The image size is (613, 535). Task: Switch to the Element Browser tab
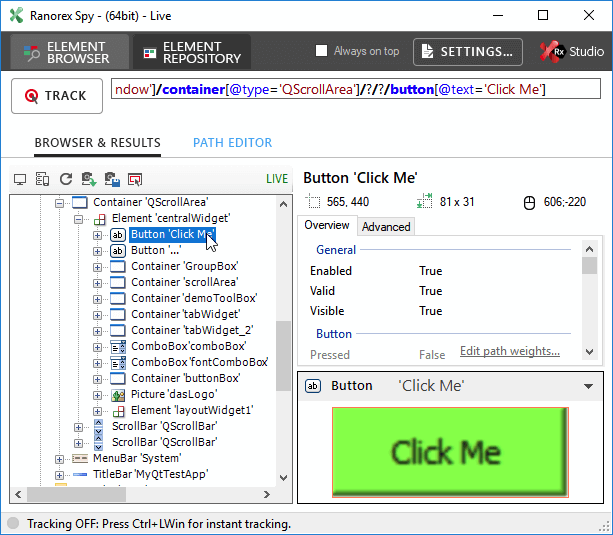[x=70, y=52]
